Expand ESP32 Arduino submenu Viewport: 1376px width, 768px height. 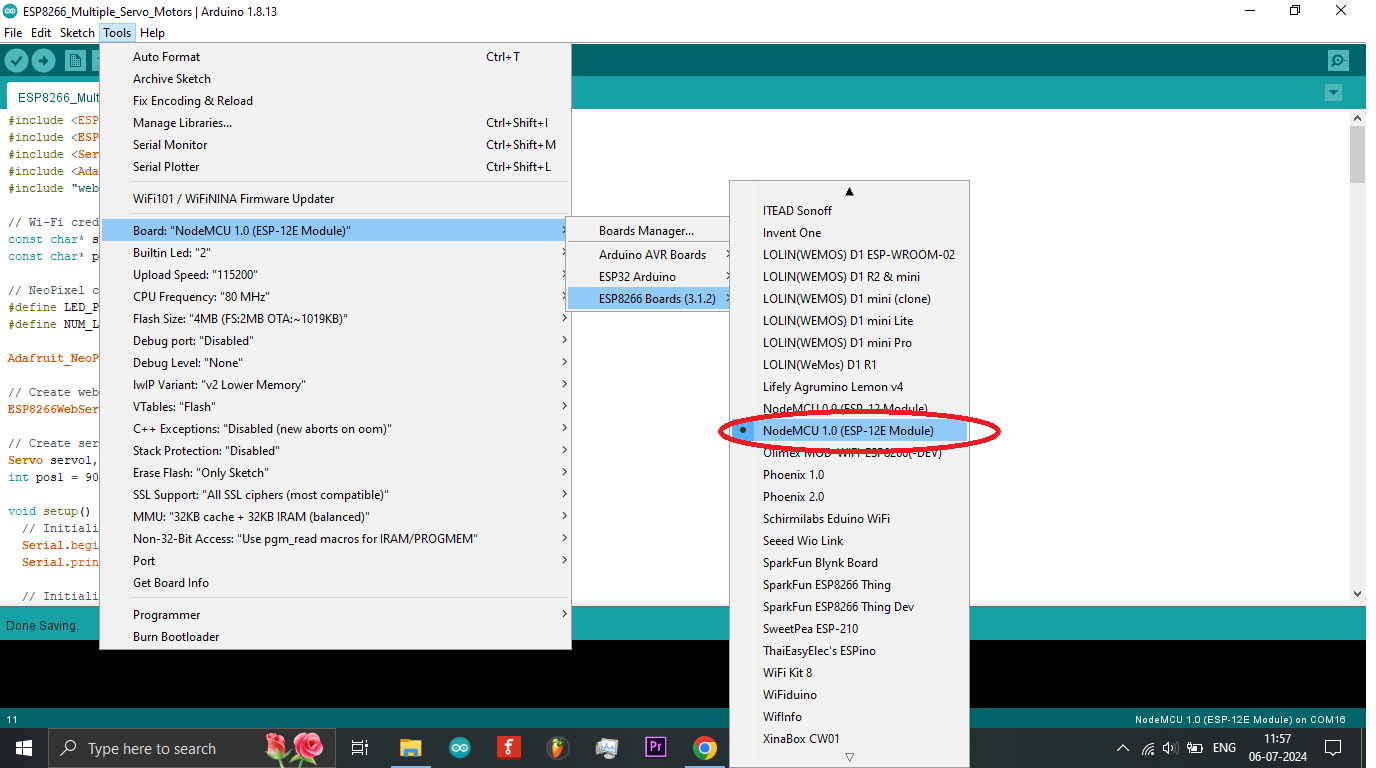coord(650,277)
